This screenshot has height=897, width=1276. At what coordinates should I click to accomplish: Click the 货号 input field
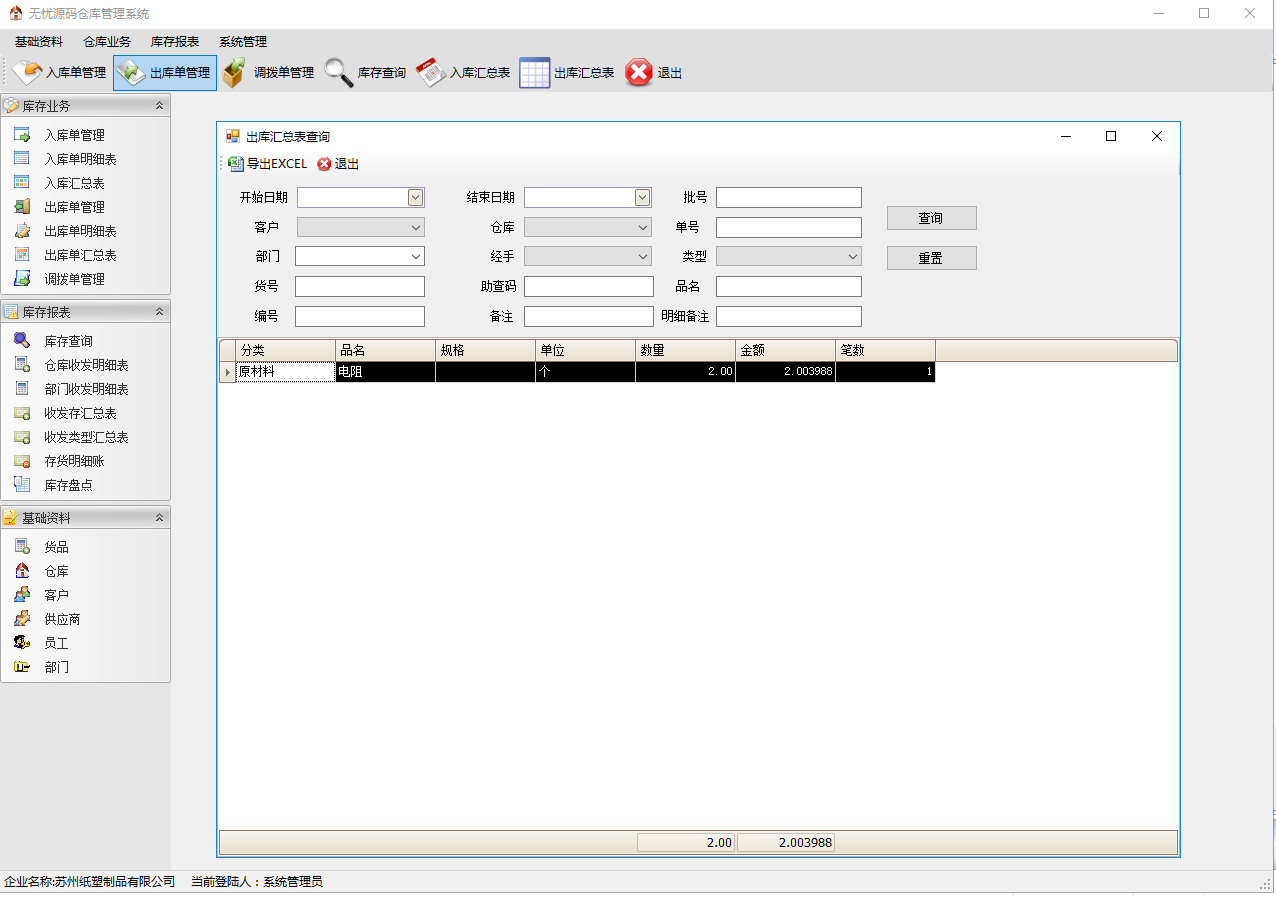pyautogui.click(x=360, y=287)
